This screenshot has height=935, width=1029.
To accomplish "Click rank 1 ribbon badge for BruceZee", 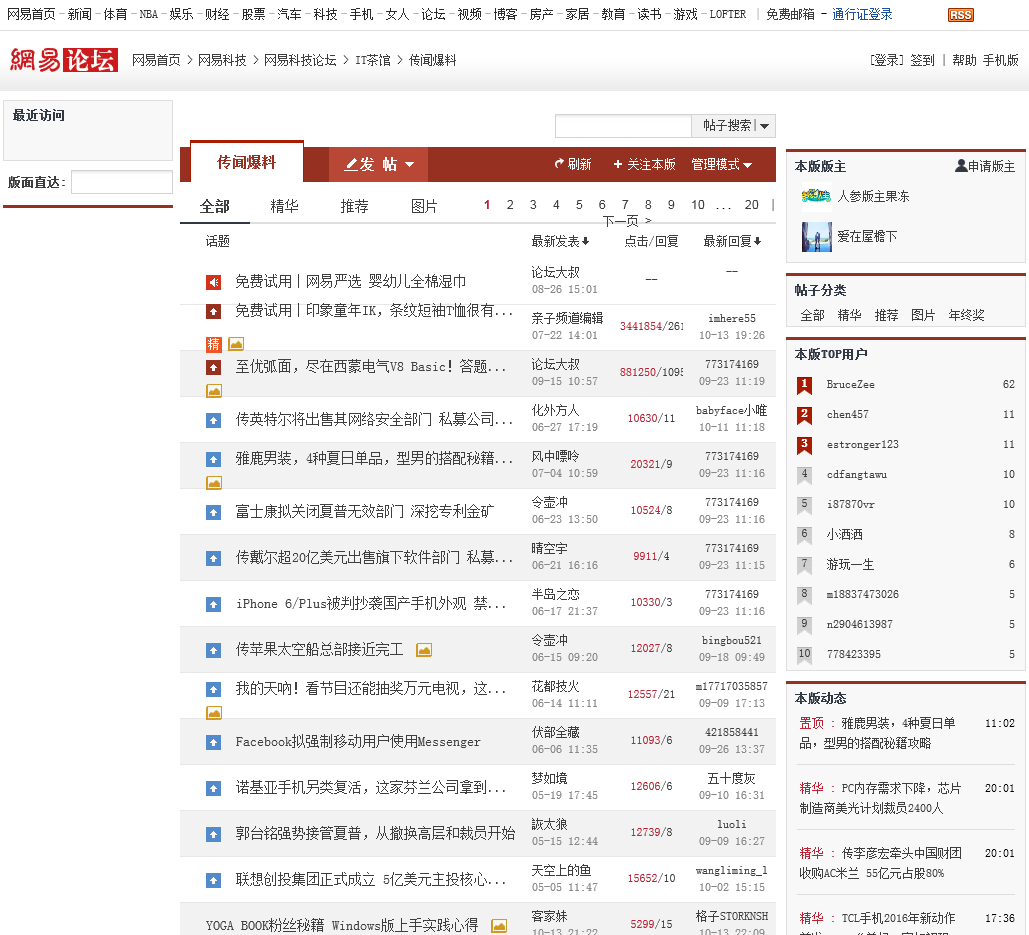I will [x=805, y=384].
